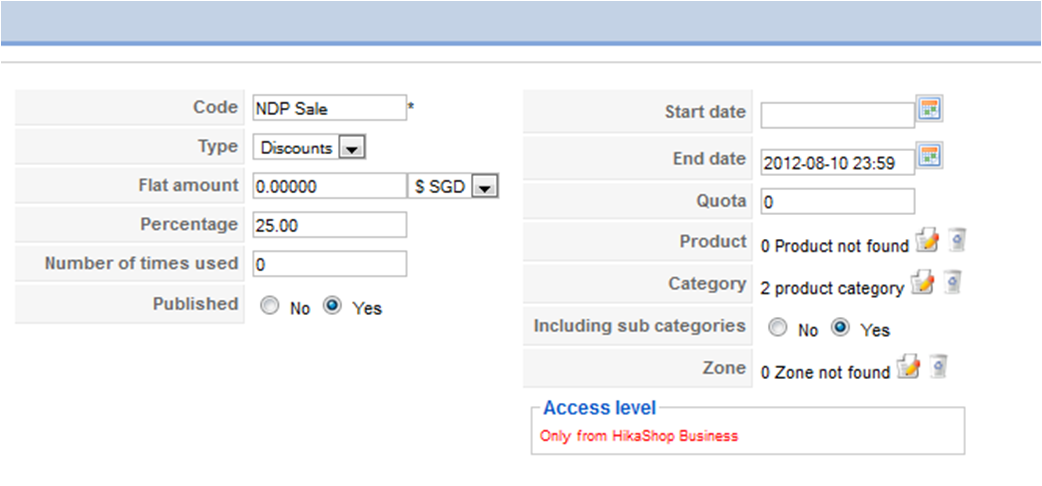Edit the product Category selection
1042x486 pixels.
pyautogui.click(x=922, y=284)
